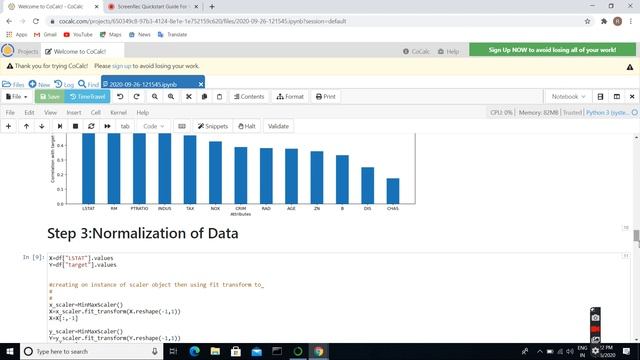Open the notebook Help menu
640x360 pixels.
click(x=142, y=112)
